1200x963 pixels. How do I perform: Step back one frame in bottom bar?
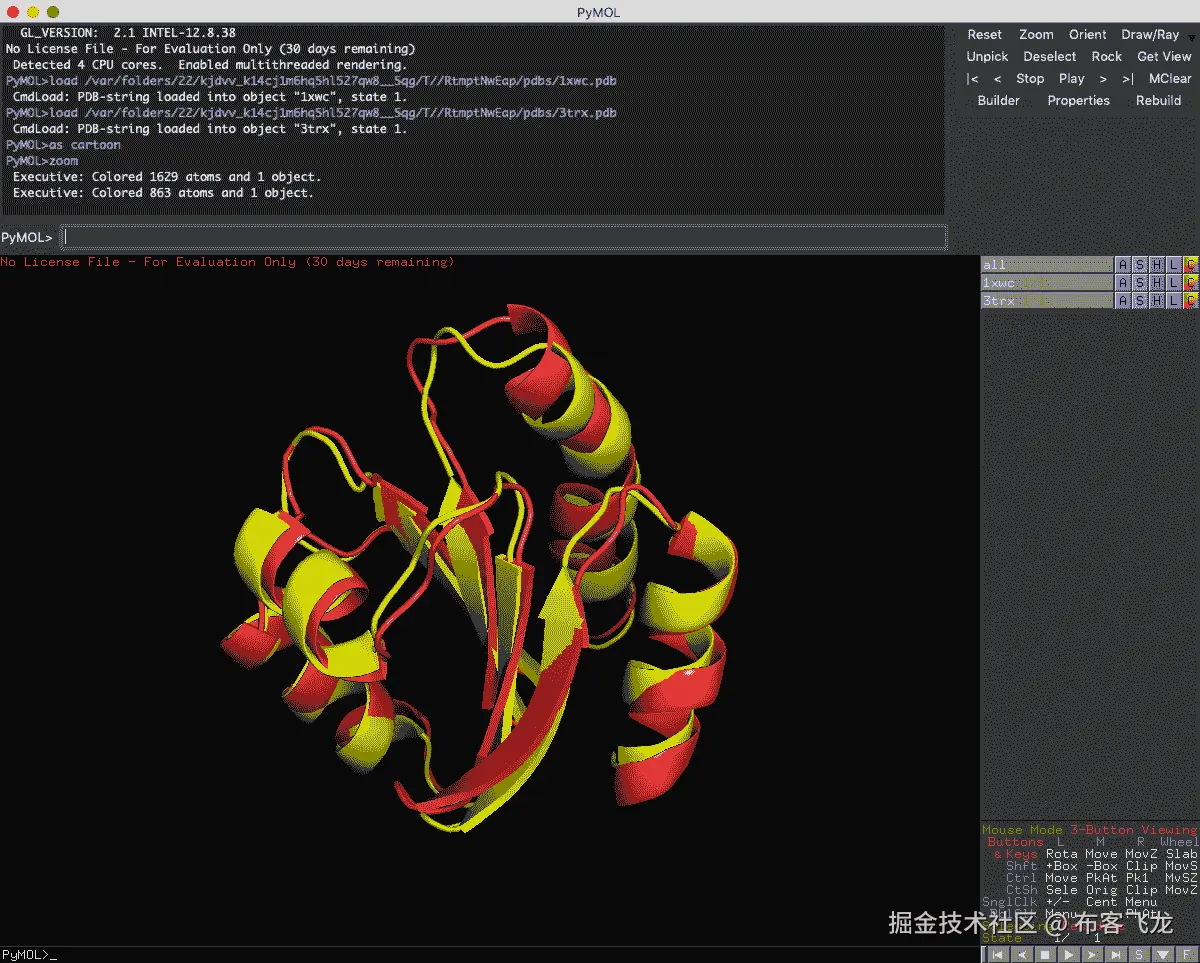coord(1021,955)
